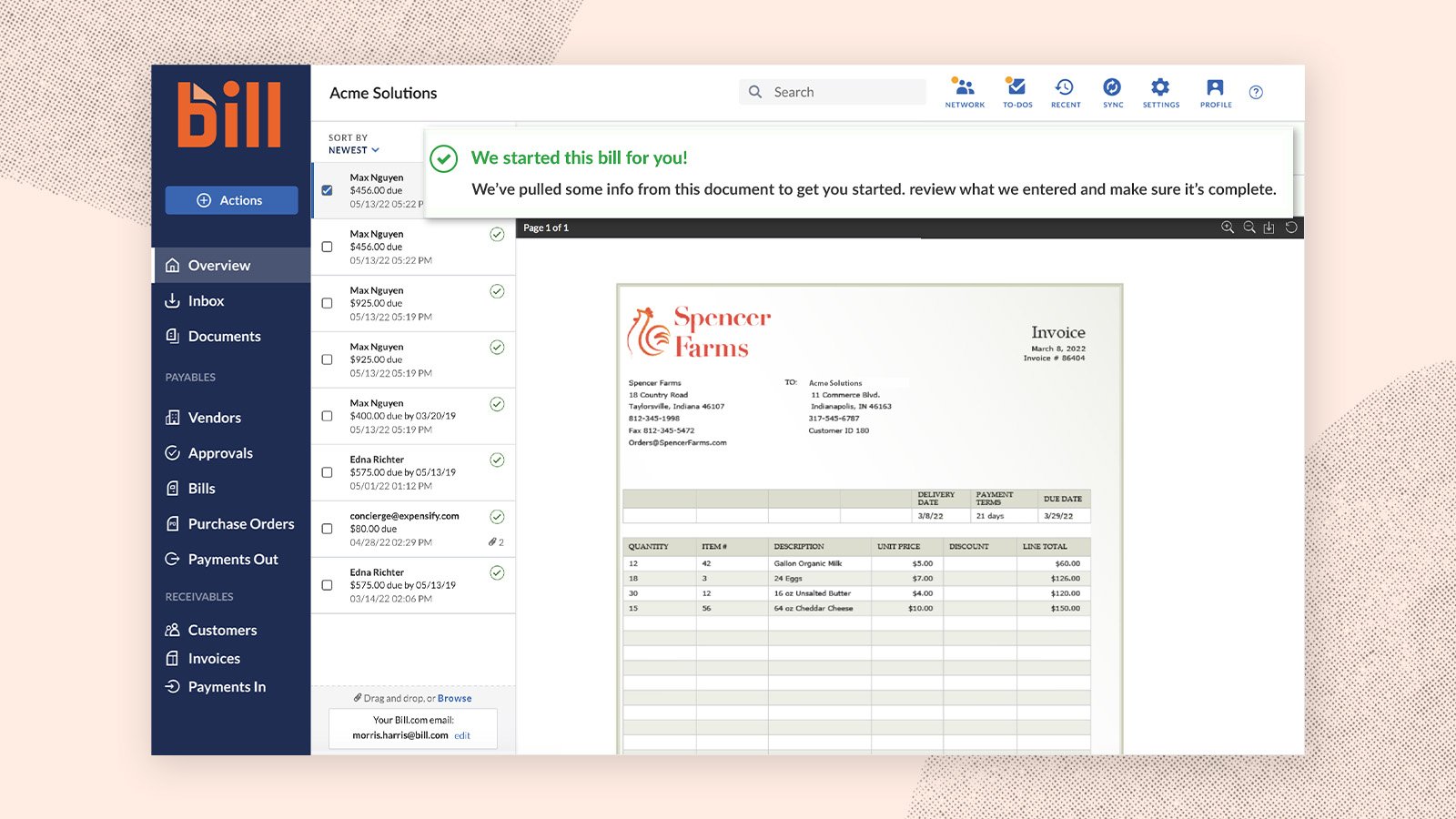Switch to the Inbox section
The image size is (1456, 819).
[x=206, y=300]
